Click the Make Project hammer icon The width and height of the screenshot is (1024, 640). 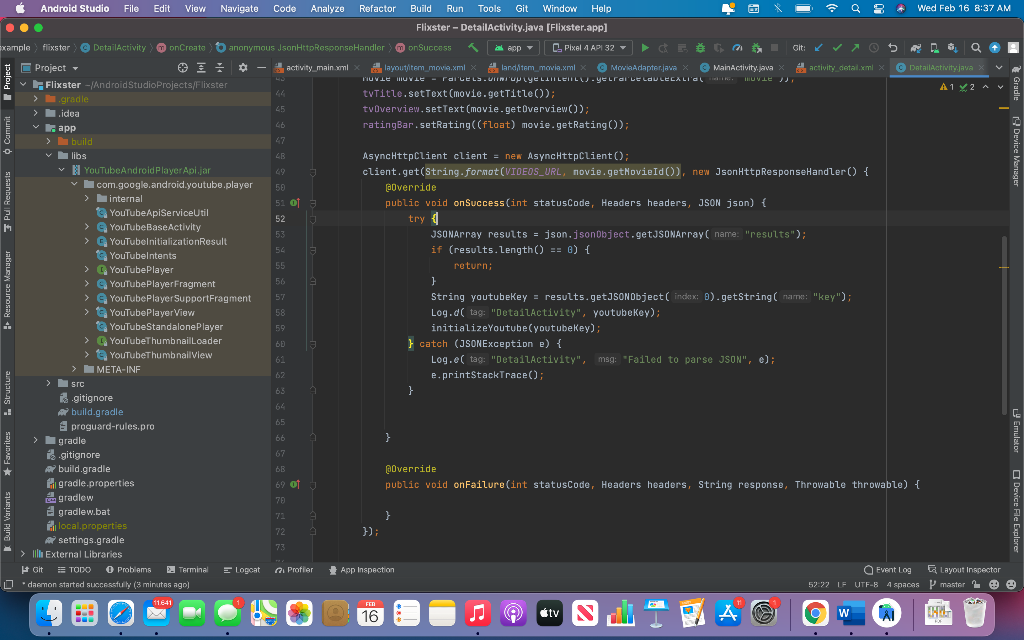(473, 48)
